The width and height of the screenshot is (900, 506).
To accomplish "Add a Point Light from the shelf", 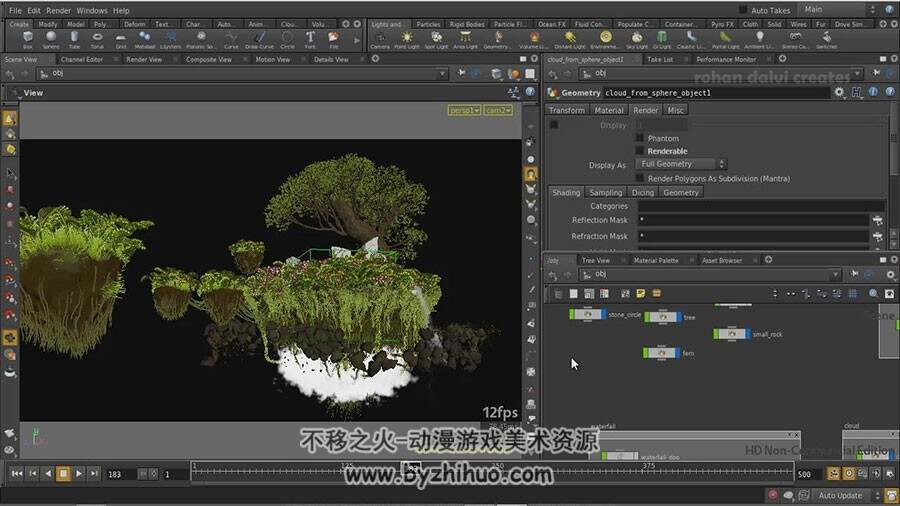I will pyautogui.click(x=406, y=40).
